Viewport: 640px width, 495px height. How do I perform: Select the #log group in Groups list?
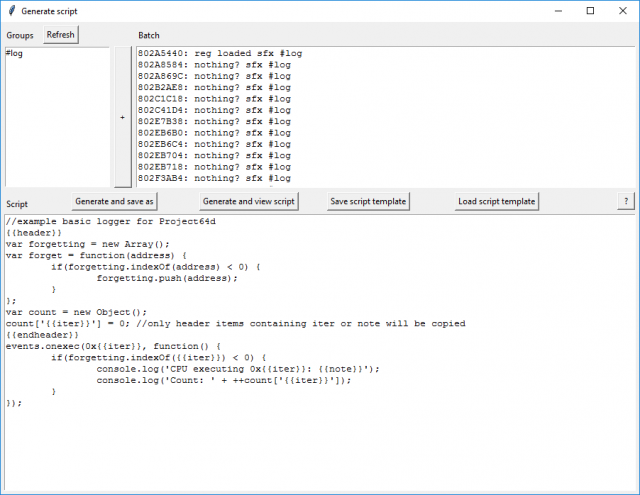click(x=15, y=53)
